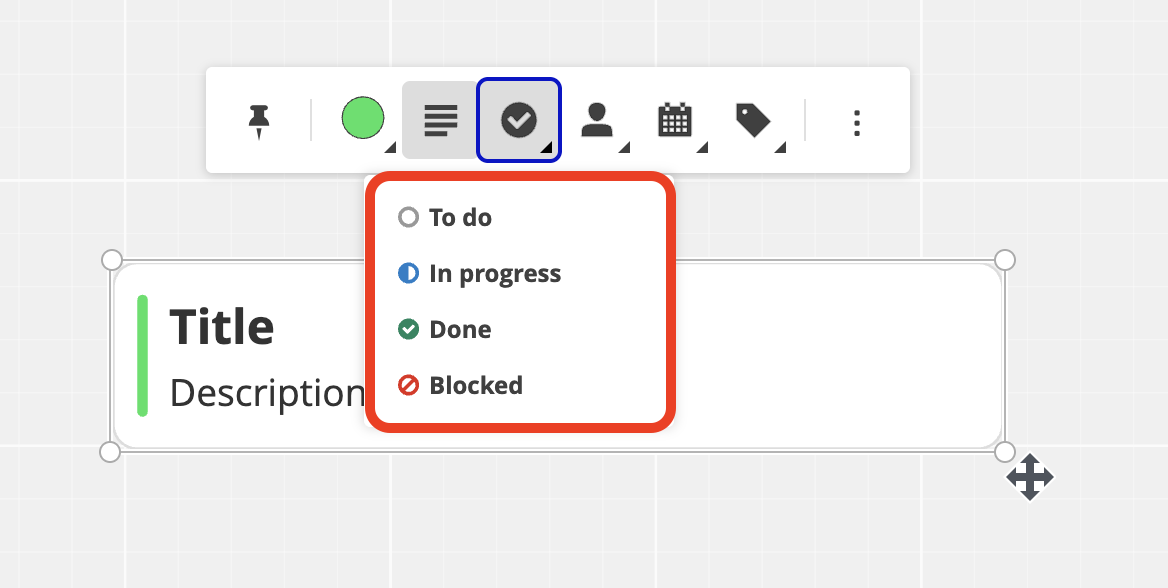The height and width of the screenshot is (588, 1168).
Task: Click the top-left resize handle of card
Action: tap(111, 260)
